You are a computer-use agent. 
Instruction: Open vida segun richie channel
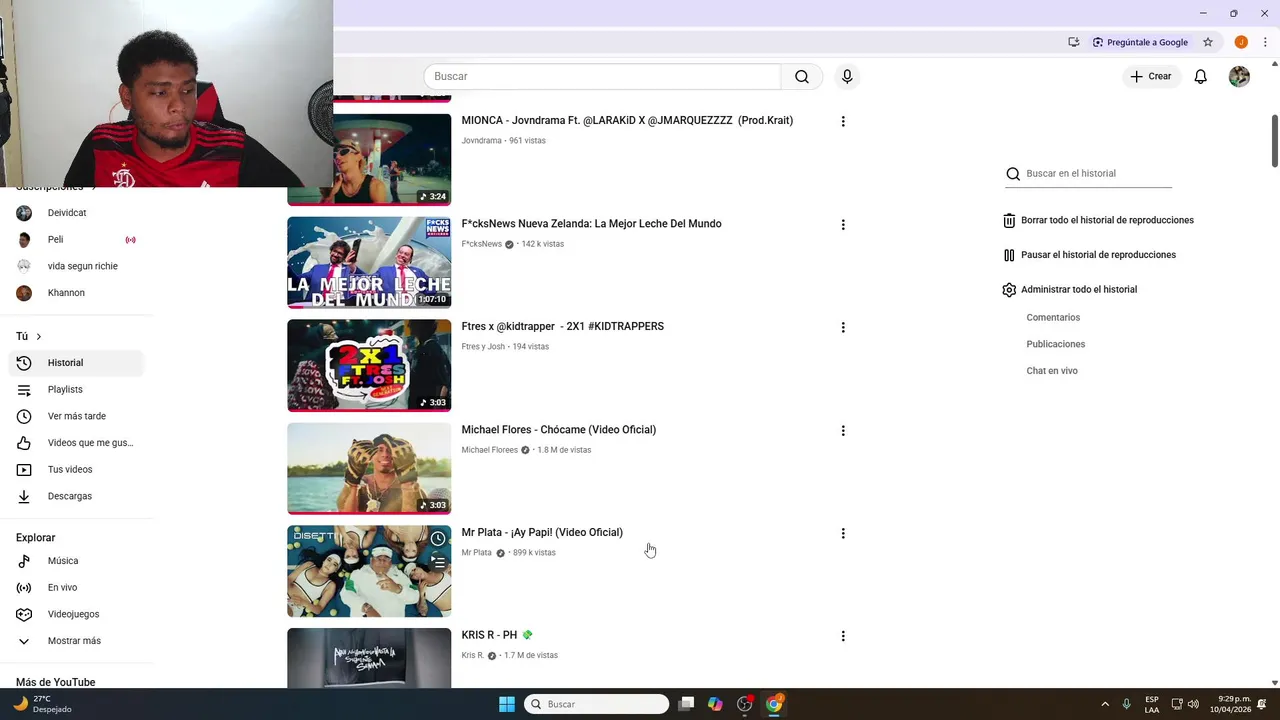76,266
